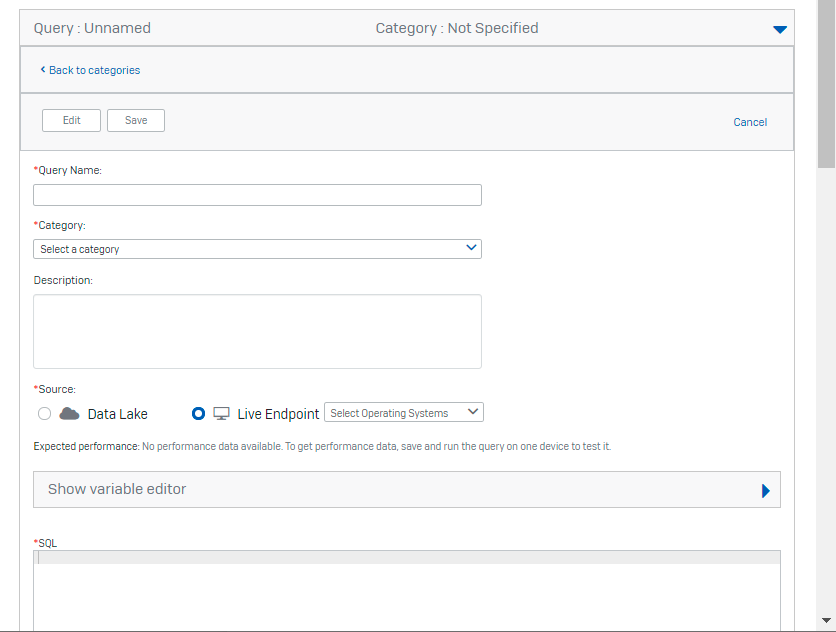Image resolution: width=836 pixels, height=632 pixels.
Task: Click inside the Description text area
Action: (257, 330)
